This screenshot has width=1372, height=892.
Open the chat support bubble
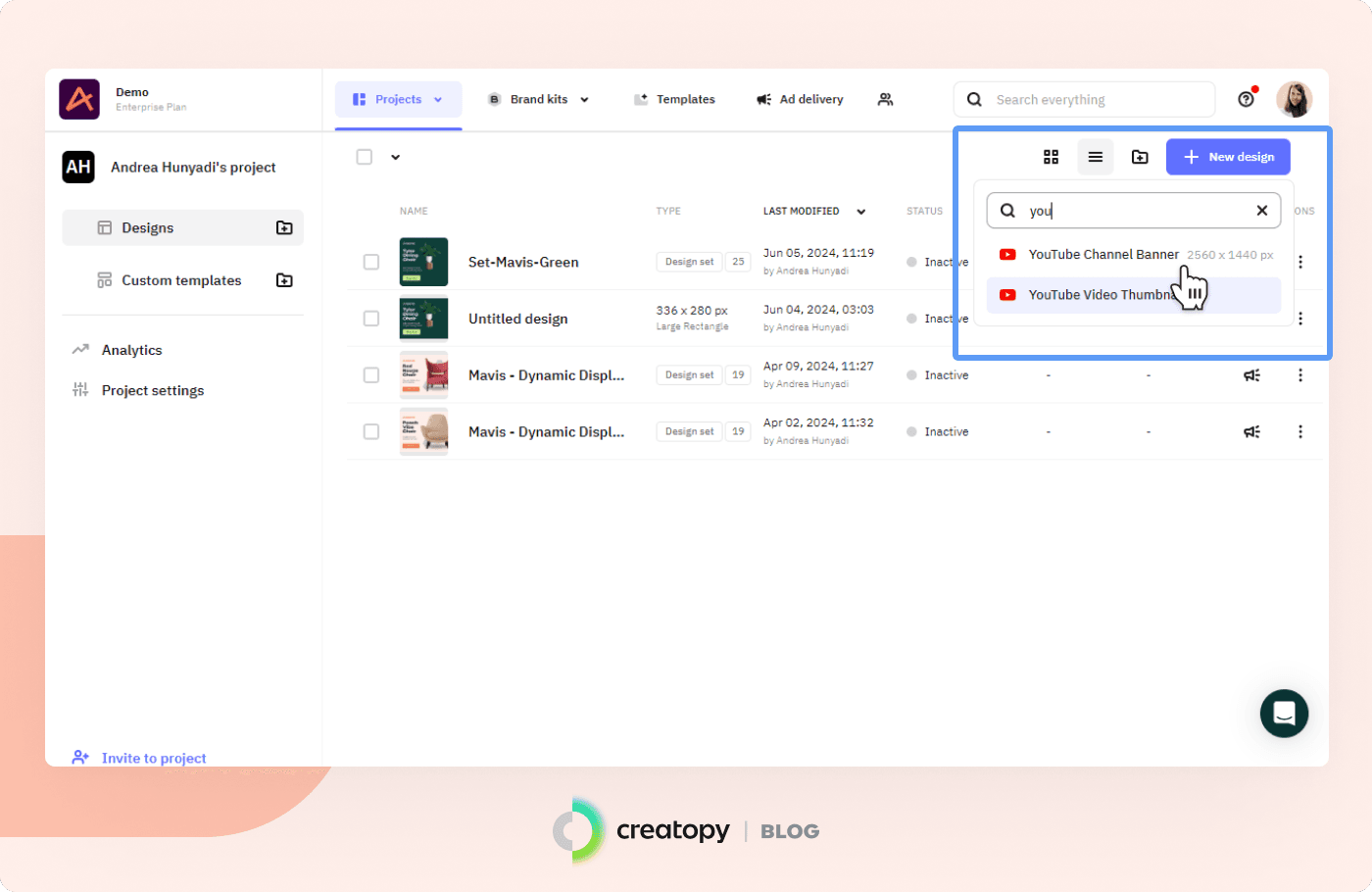1284,714
